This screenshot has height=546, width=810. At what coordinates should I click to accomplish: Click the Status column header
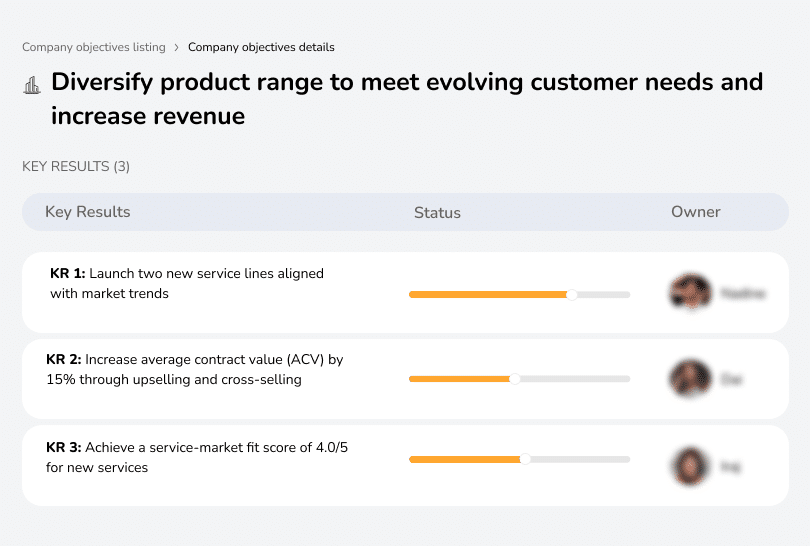[x=437, y=213]
